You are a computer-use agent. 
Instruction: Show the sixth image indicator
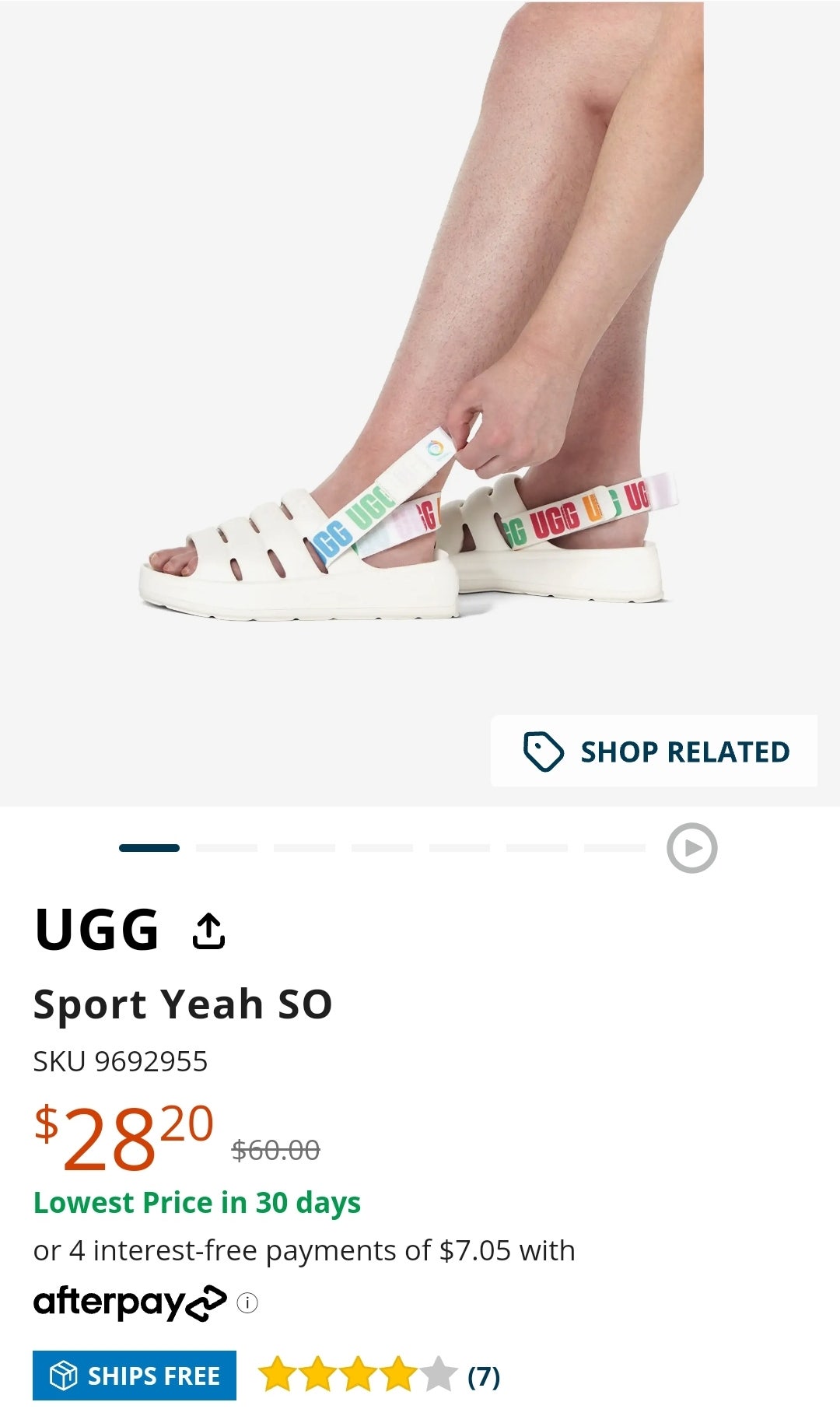[x=537, y=848]
